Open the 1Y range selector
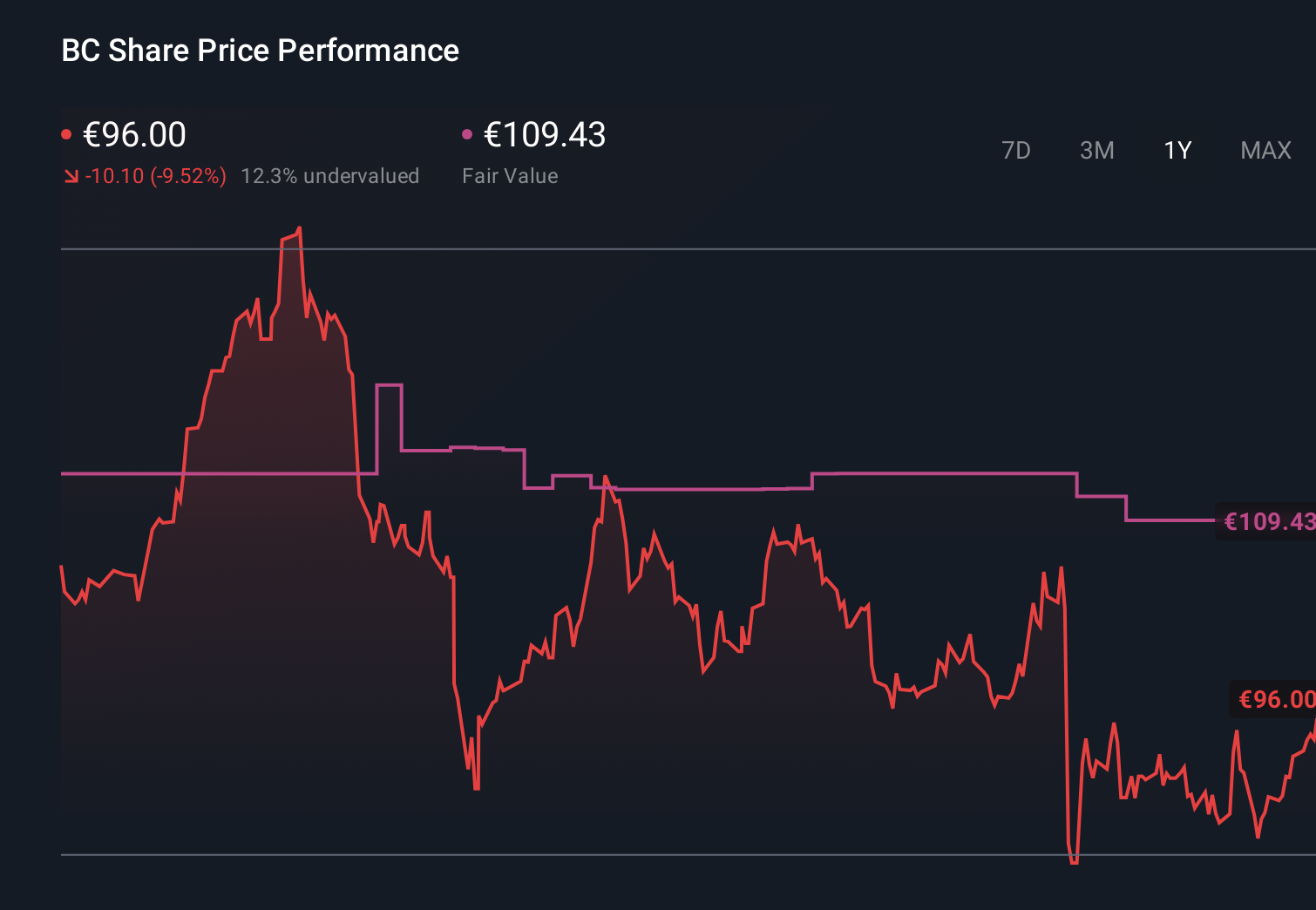 point(1177,150)
